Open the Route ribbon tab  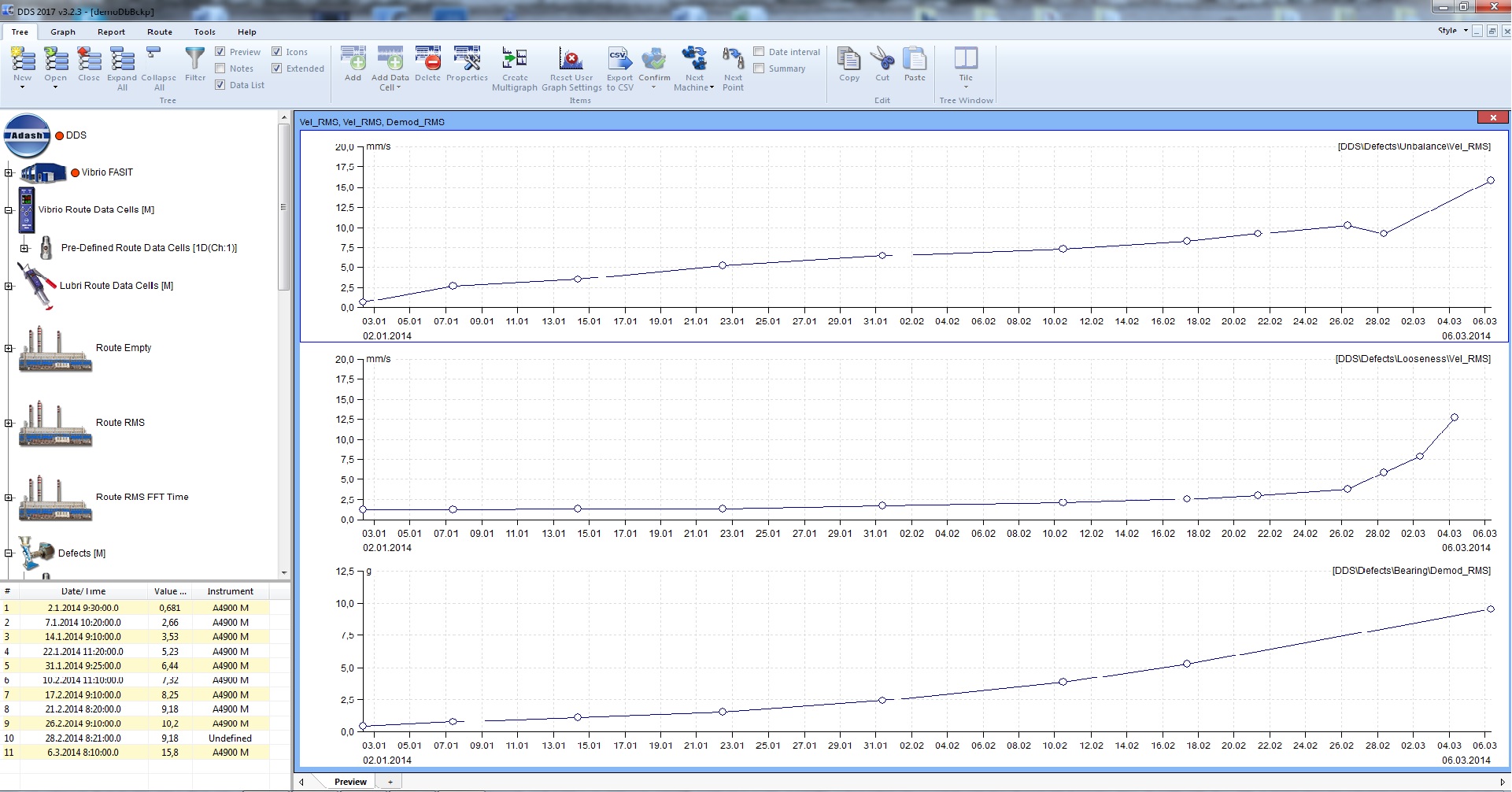(x=159, y=32)
